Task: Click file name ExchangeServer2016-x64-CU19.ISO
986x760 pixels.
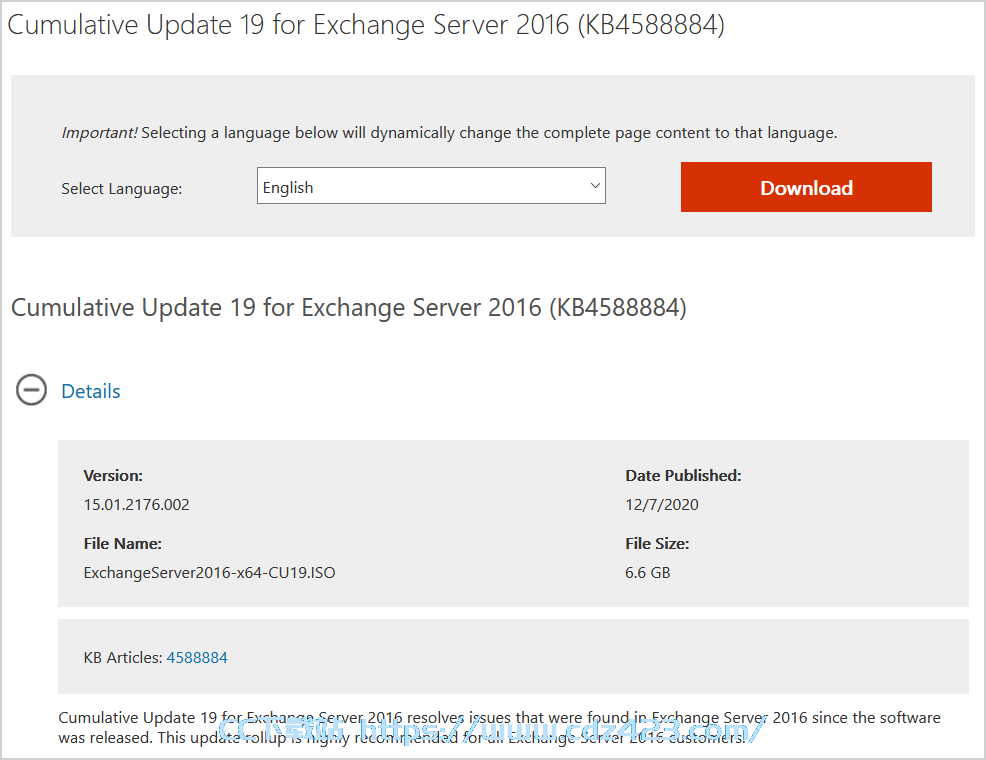Action: pos(209,573)
